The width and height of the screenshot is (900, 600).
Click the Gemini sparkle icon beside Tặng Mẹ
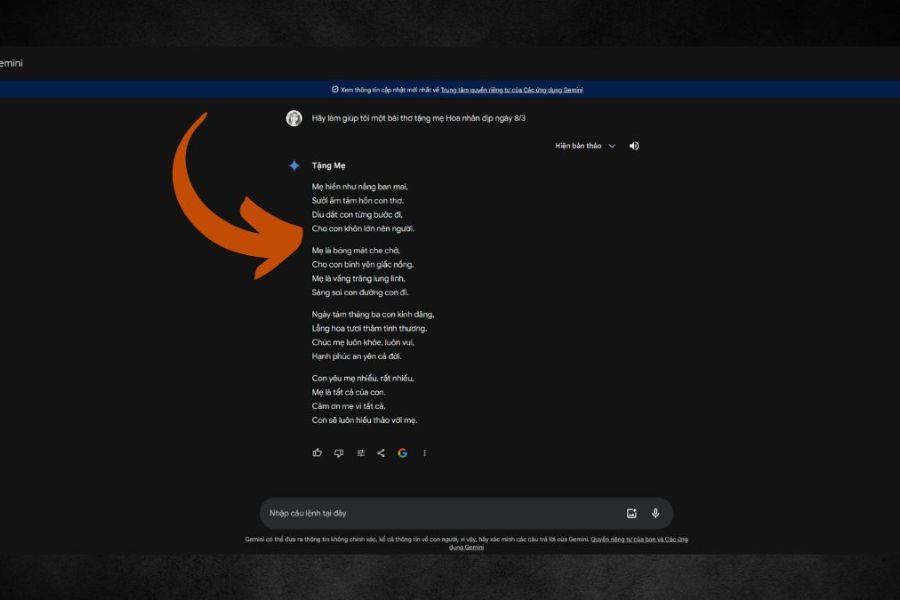[294, 166]
